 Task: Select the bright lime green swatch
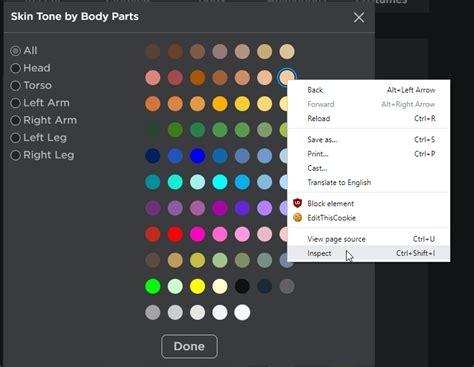[x=153, y=286]
